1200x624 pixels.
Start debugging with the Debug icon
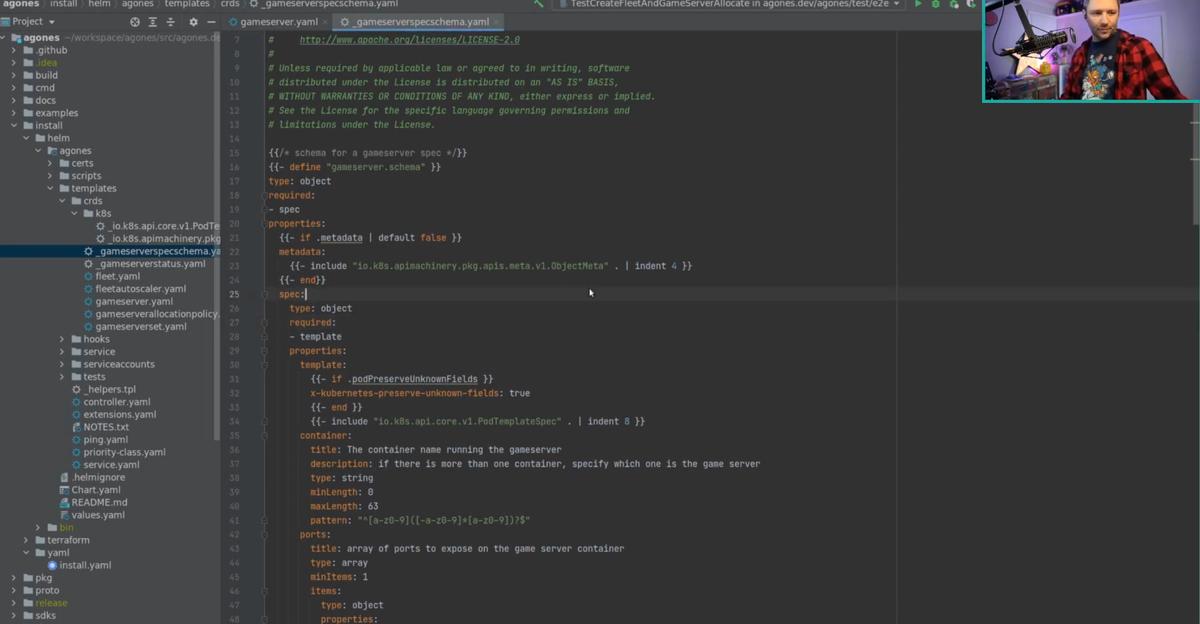tap(937, 4)
